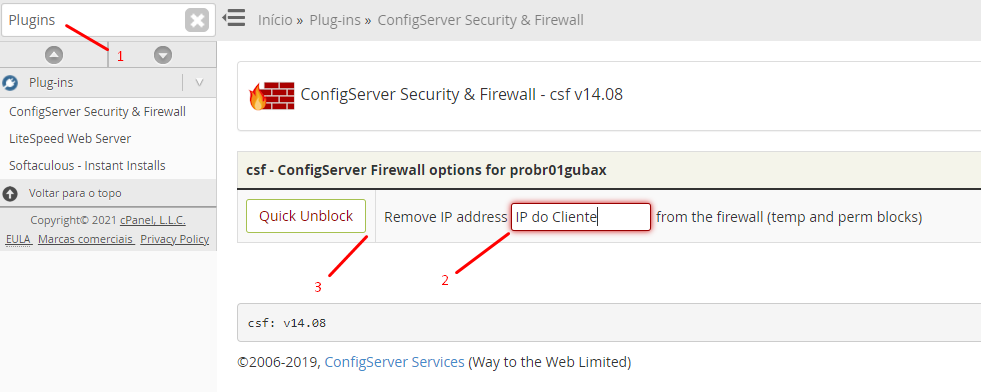Click the up arrow navigation icon
Image resolution: width=981 pixels, height=392 pixels.
pyautogui.click(x=54, y=55)
